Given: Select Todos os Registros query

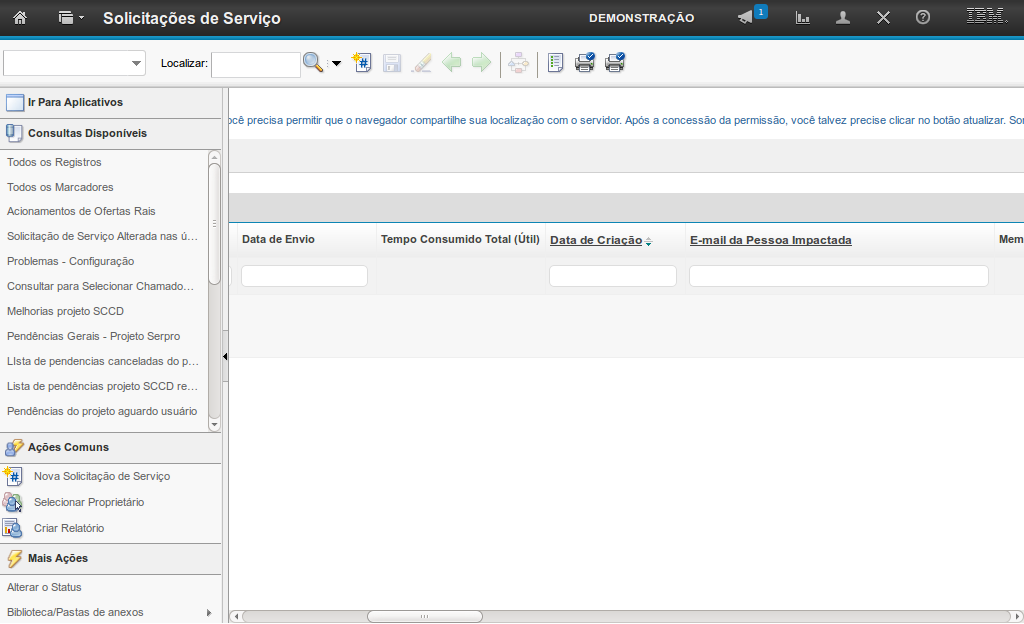Looking at the screenshot, I should (x=54, y=162).
